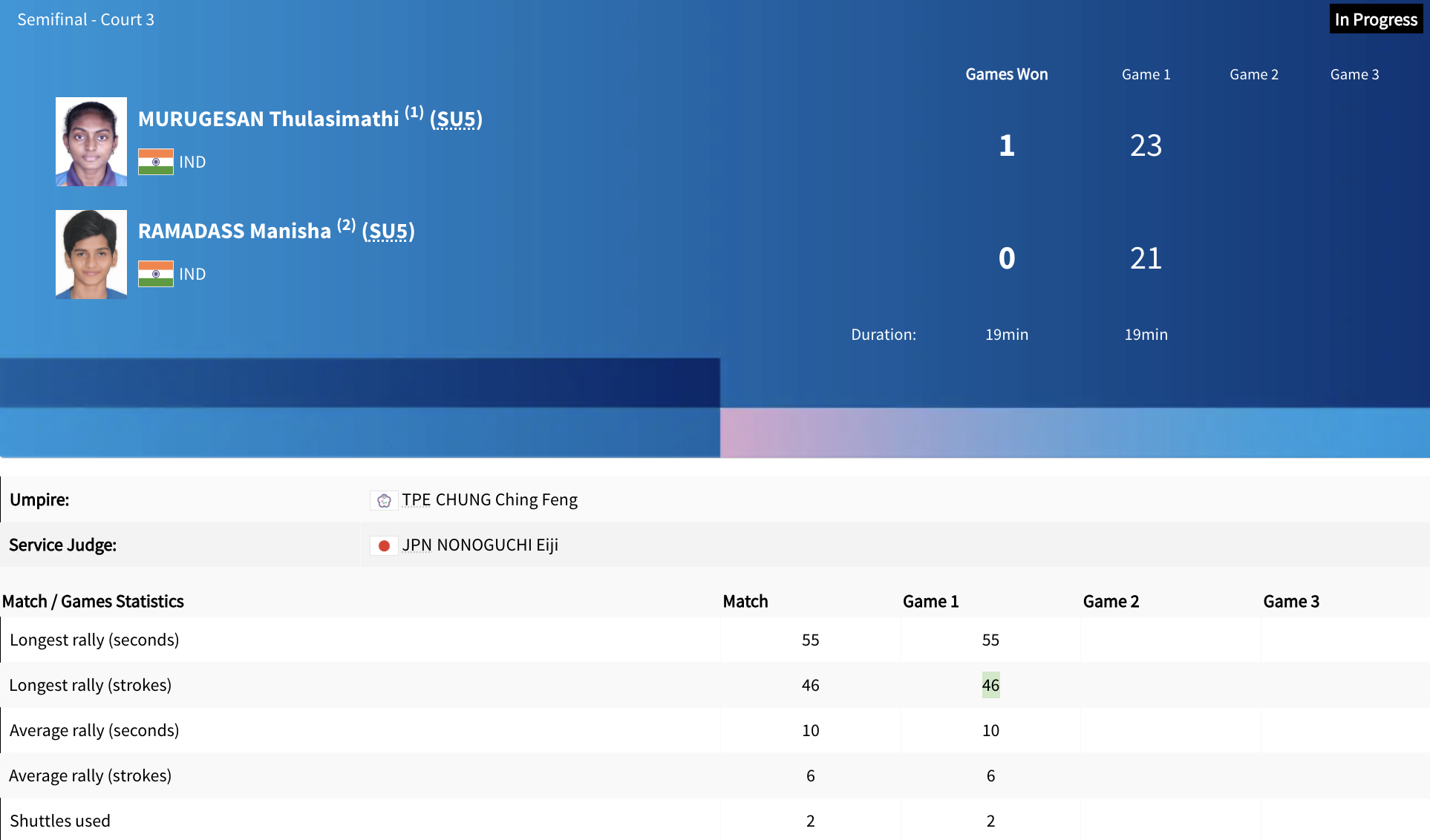Click SU5 class abbreviation beside Ramadass
The width and height of the screenshot is (1430, 840).
pos(388,232)
